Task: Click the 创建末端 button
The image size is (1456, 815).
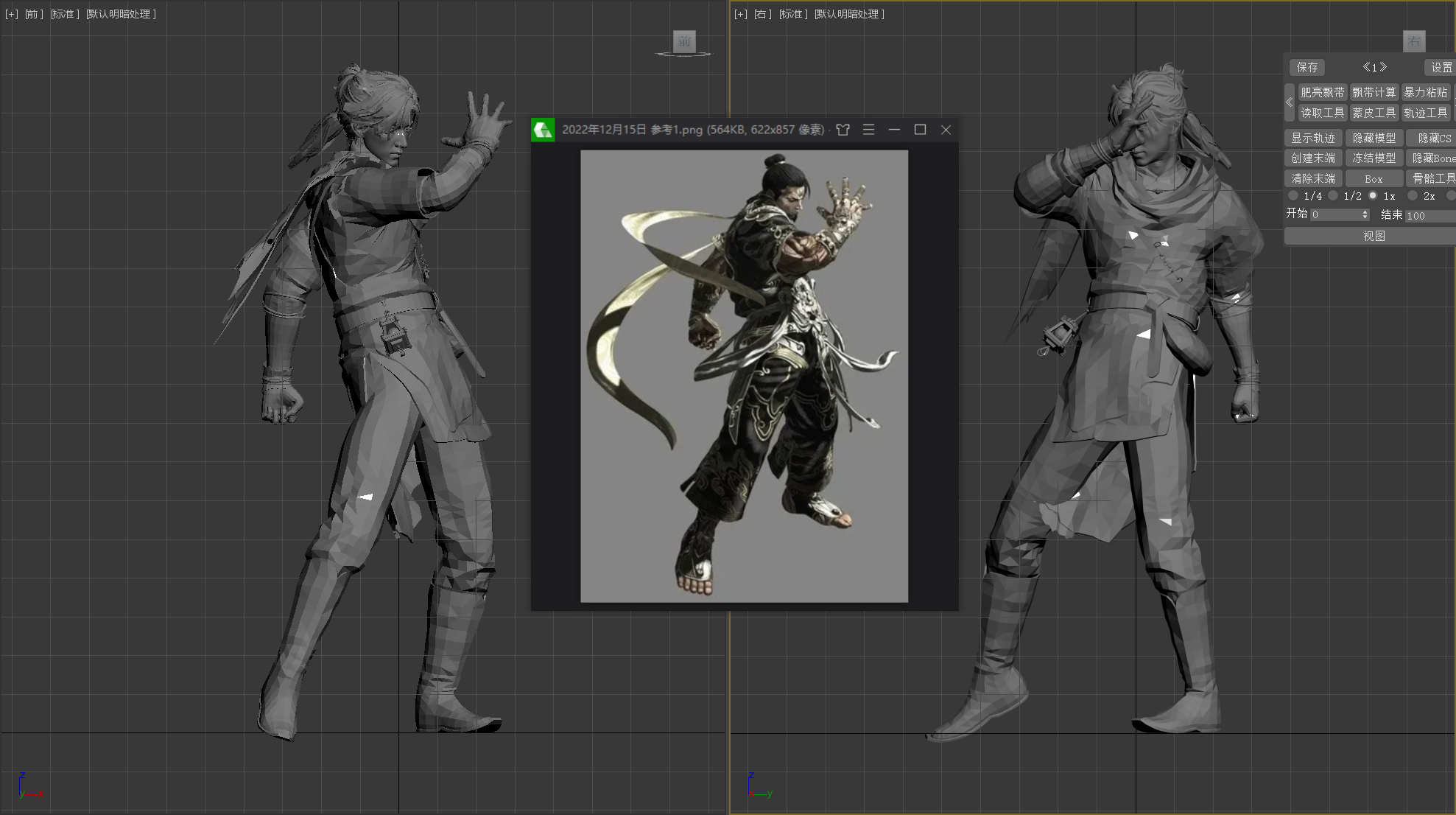Action: pyautogui.click(x=1313, y=158)
